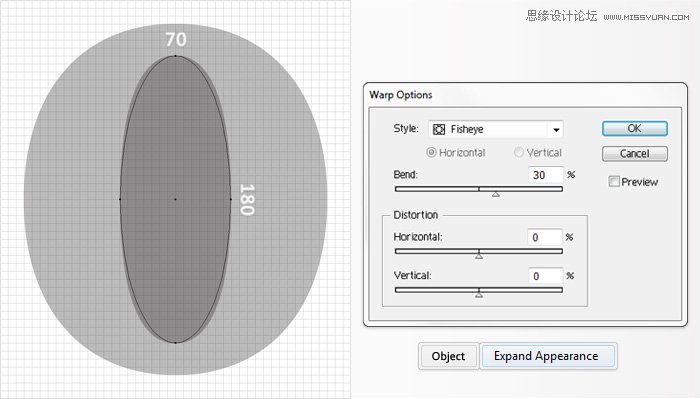Click the Warp Options dialog title

point(400,95)
